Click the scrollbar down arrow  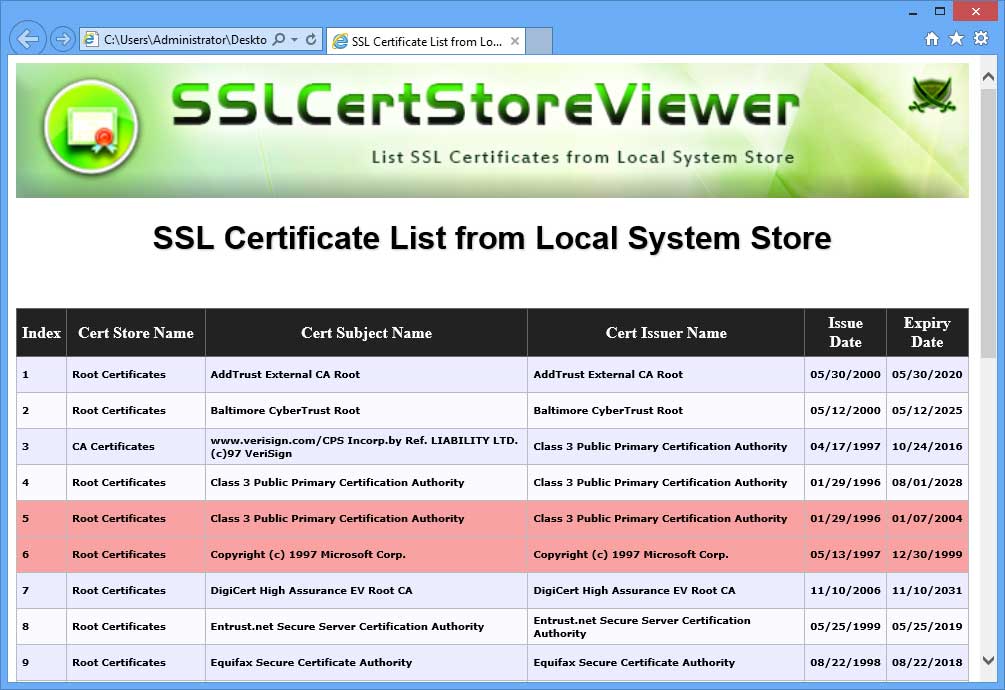(989, 661)
